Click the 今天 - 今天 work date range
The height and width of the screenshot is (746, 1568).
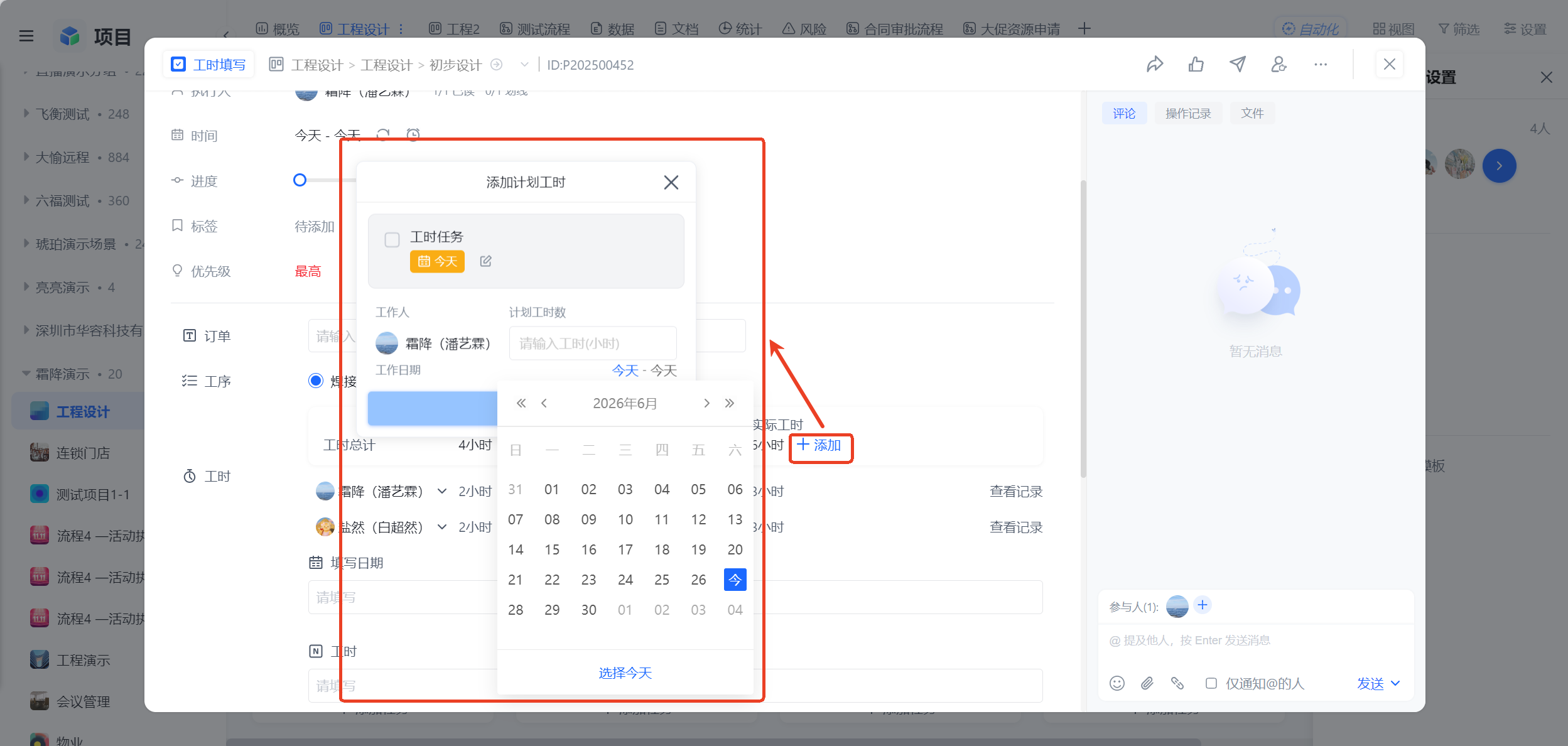tap(644, 370)
